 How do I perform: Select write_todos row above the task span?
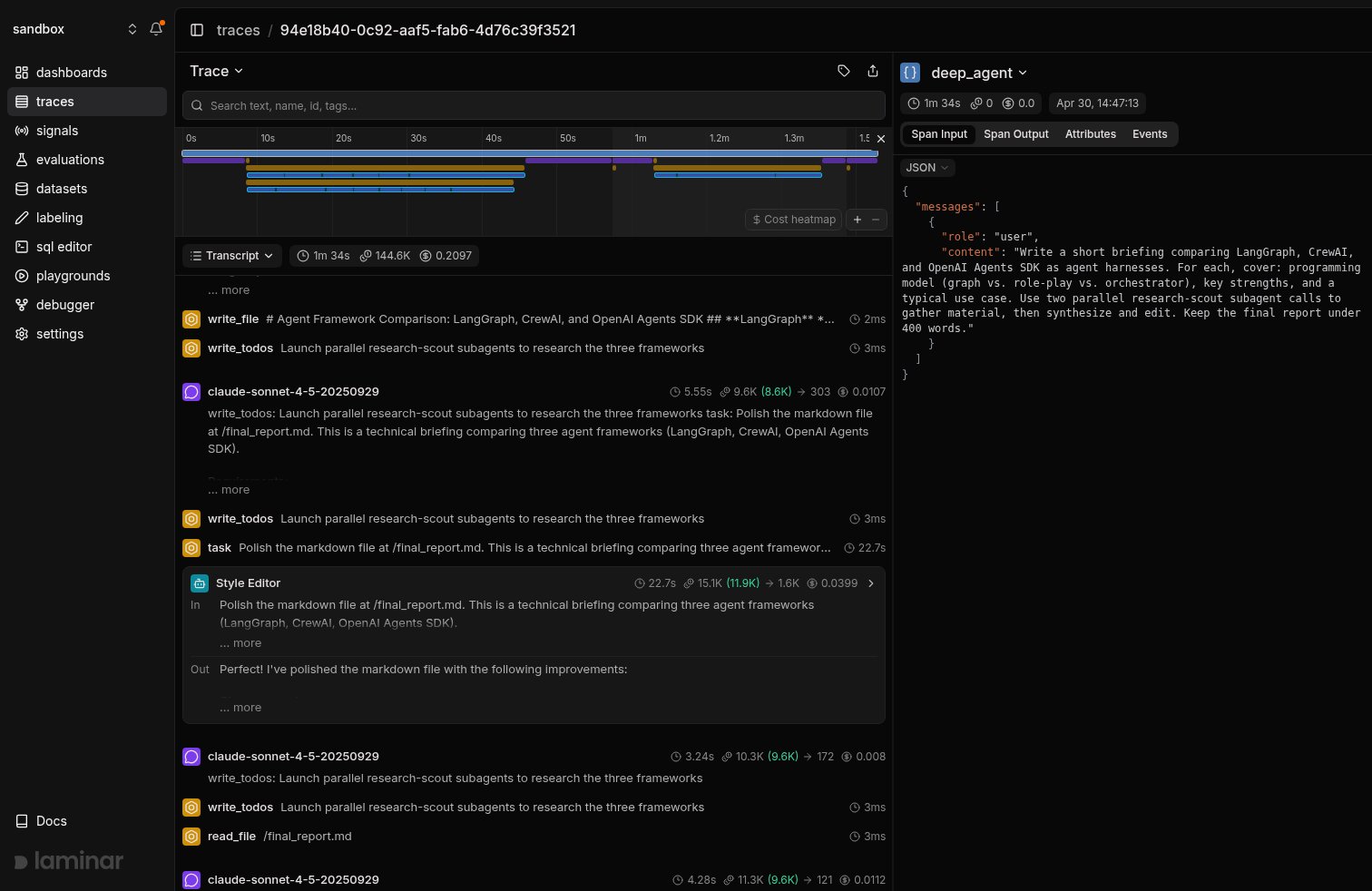point(534,519)
